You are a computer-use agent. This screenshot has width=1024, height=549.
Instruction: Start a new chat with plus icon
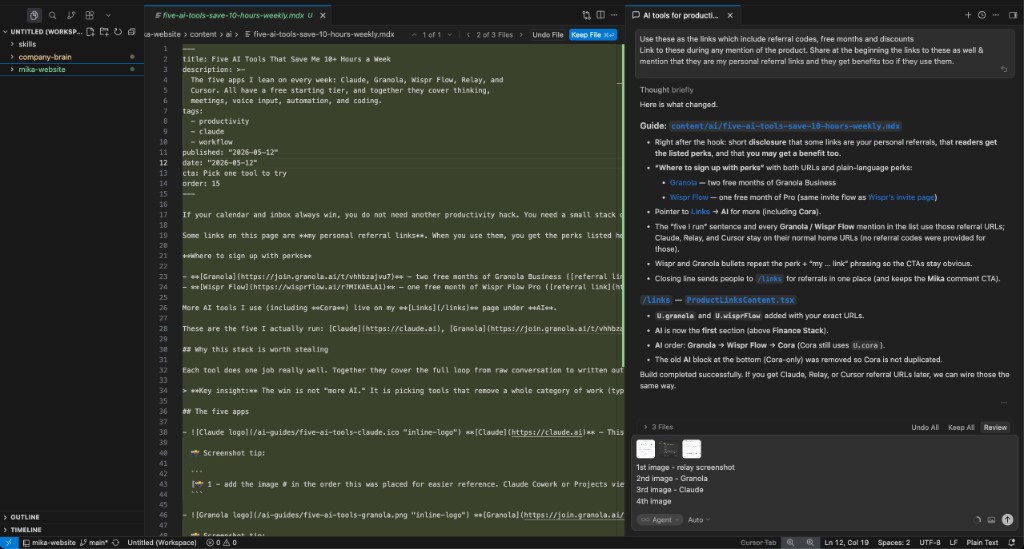click(x=968, y=15)
